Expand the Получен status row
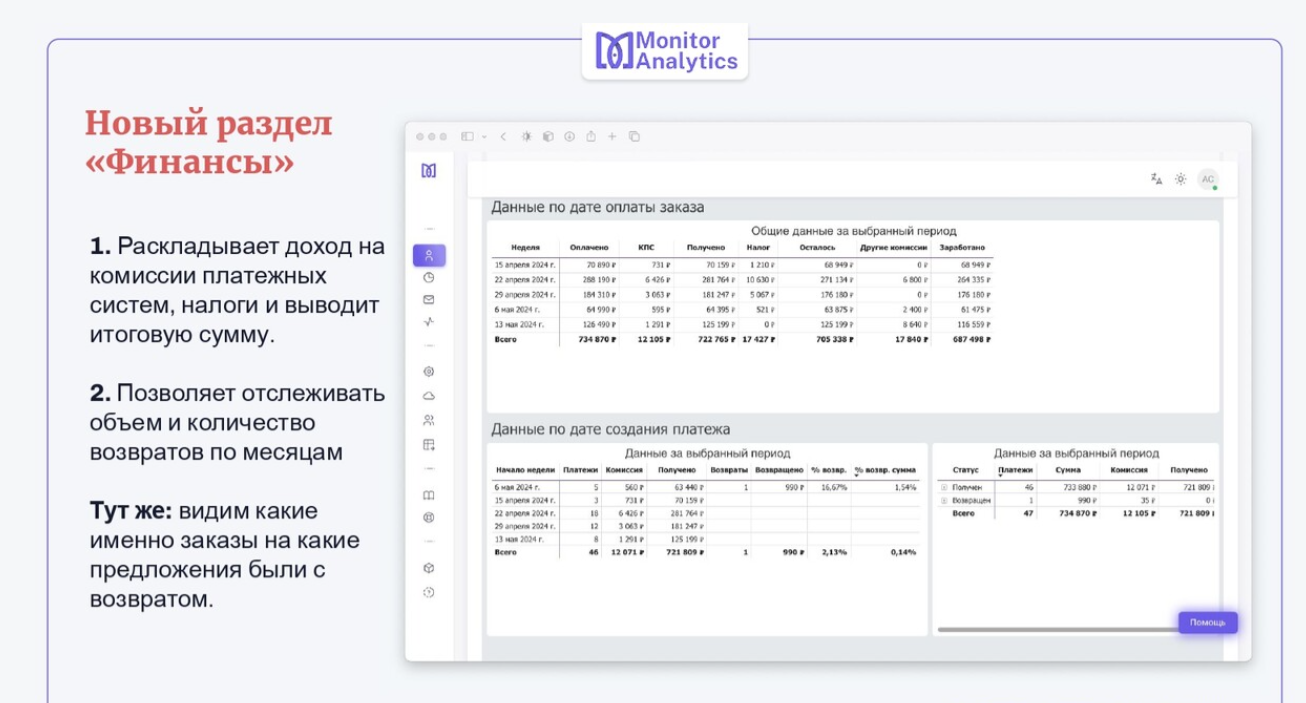This screenshot has height=703, width=1306. pos(944,487)
